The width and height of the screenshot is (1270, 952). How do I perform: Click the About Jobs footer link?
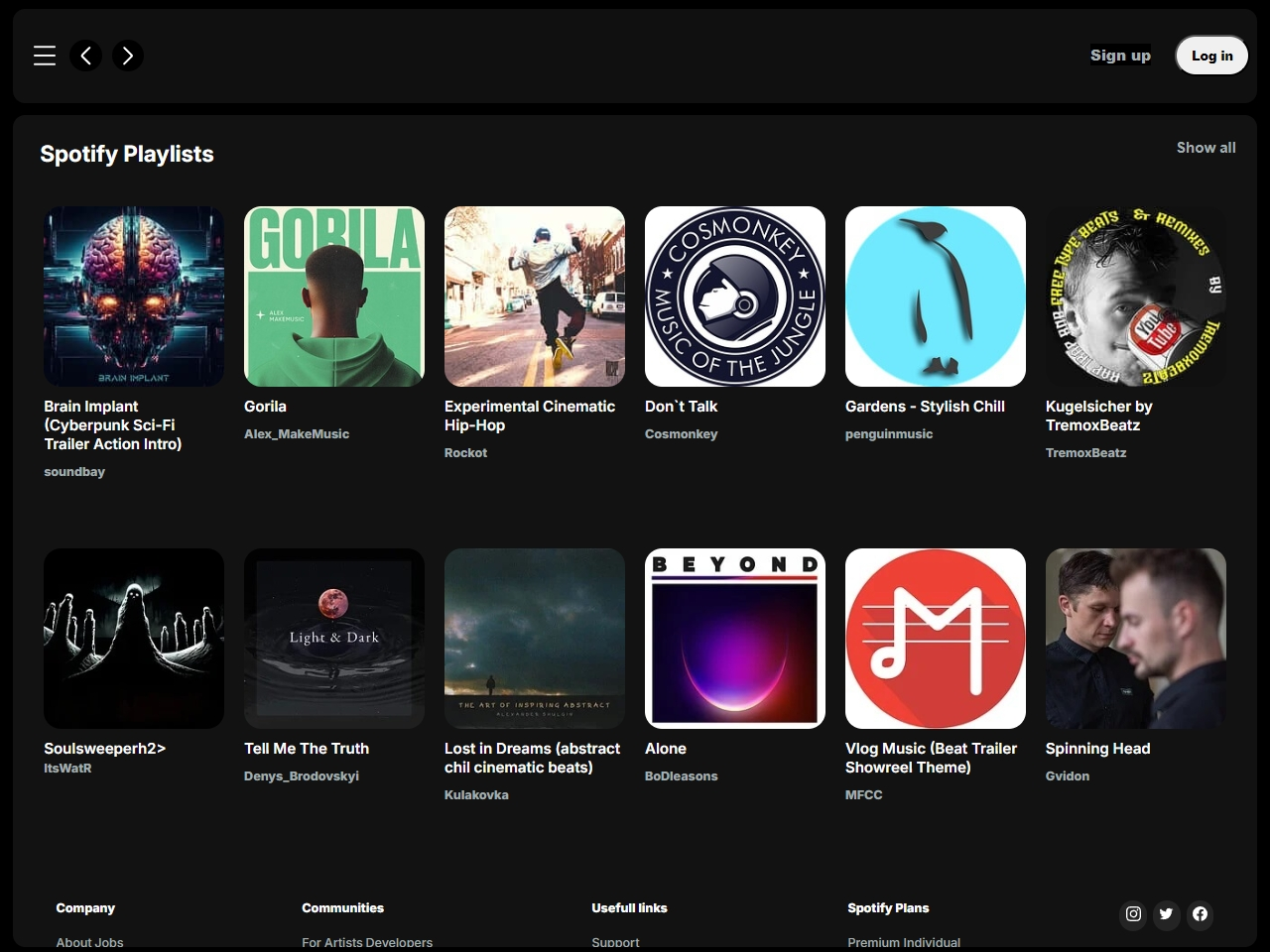89,942
